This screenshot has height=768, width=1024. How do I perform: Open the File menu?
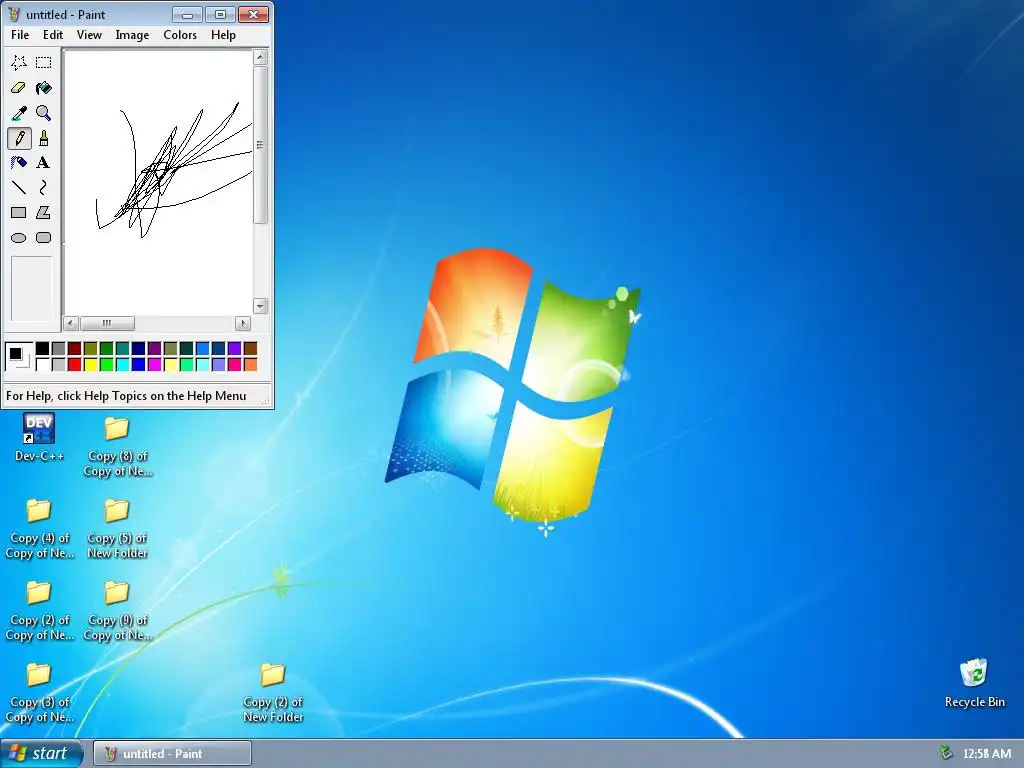click(20, 35)
